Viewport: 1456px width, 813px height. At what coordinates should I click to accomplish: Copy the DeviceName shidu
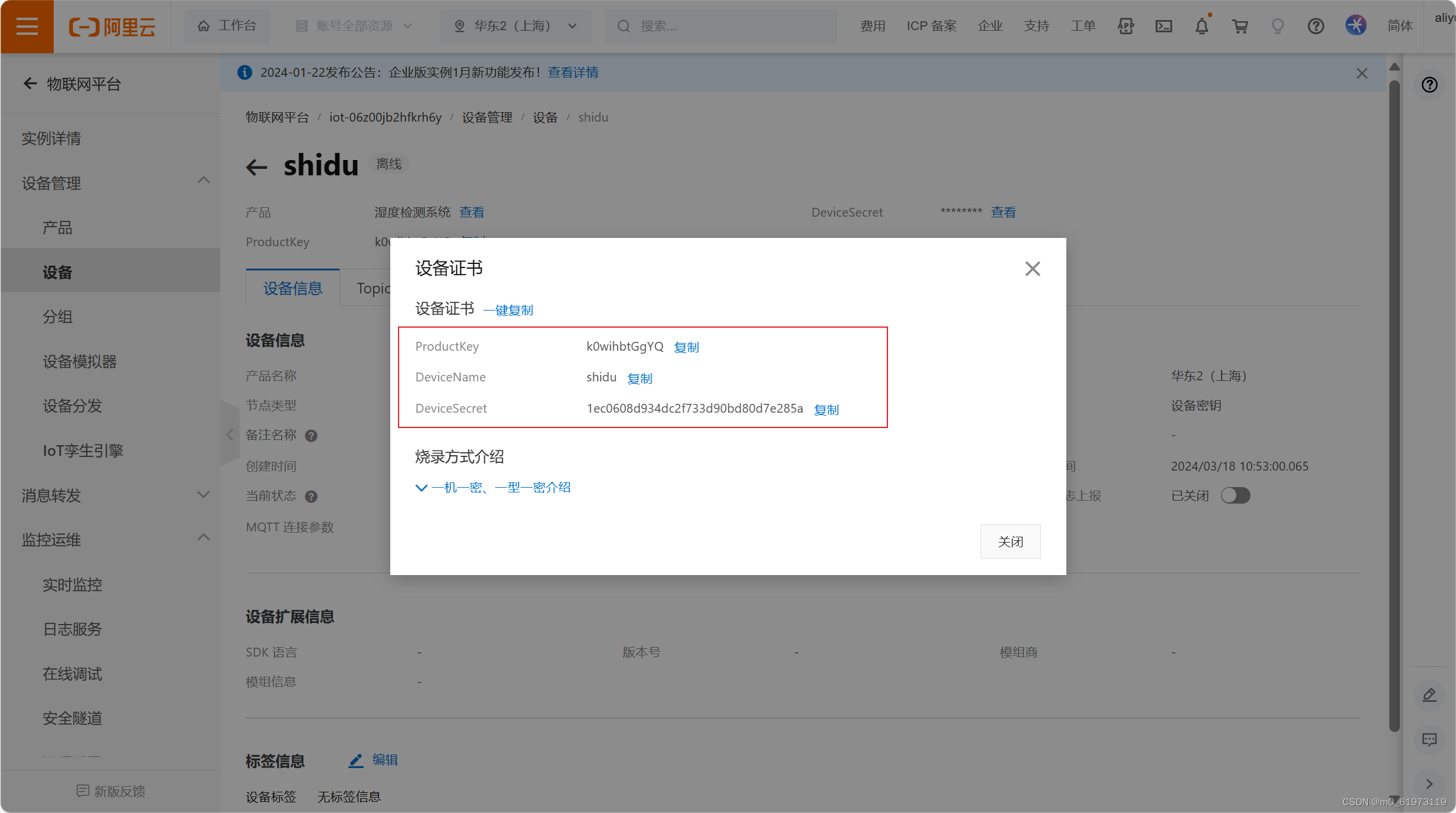tap(639, 378)
